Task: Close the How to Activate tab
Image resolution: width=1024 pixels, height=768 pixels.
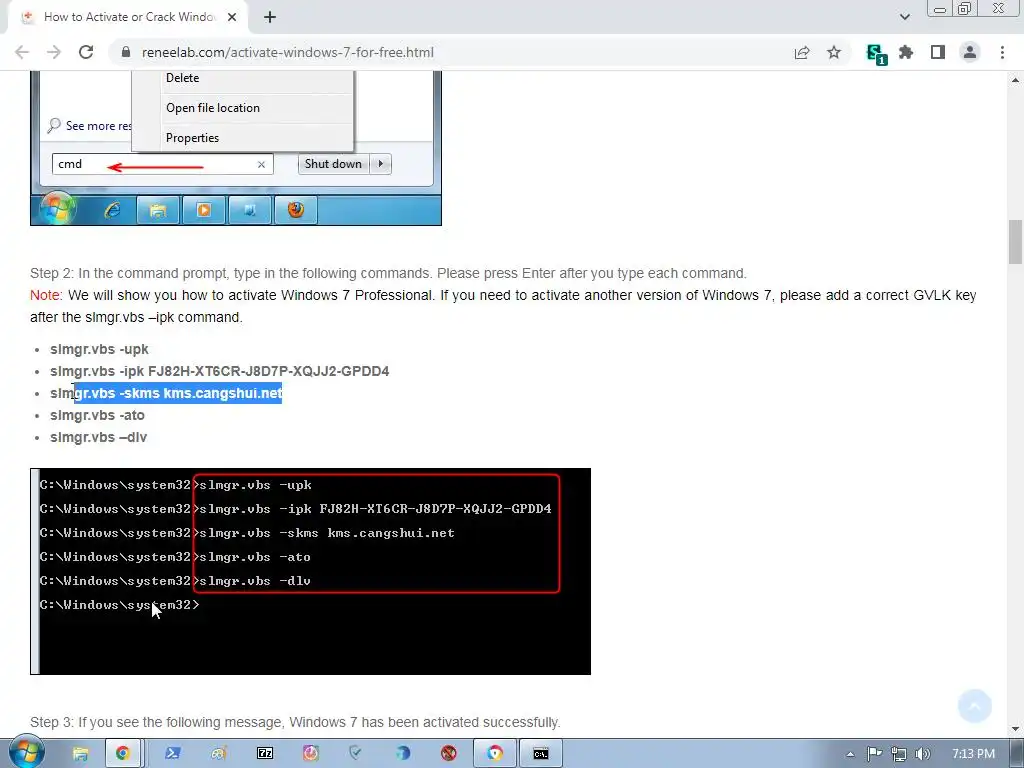Action: click(232, 18)
